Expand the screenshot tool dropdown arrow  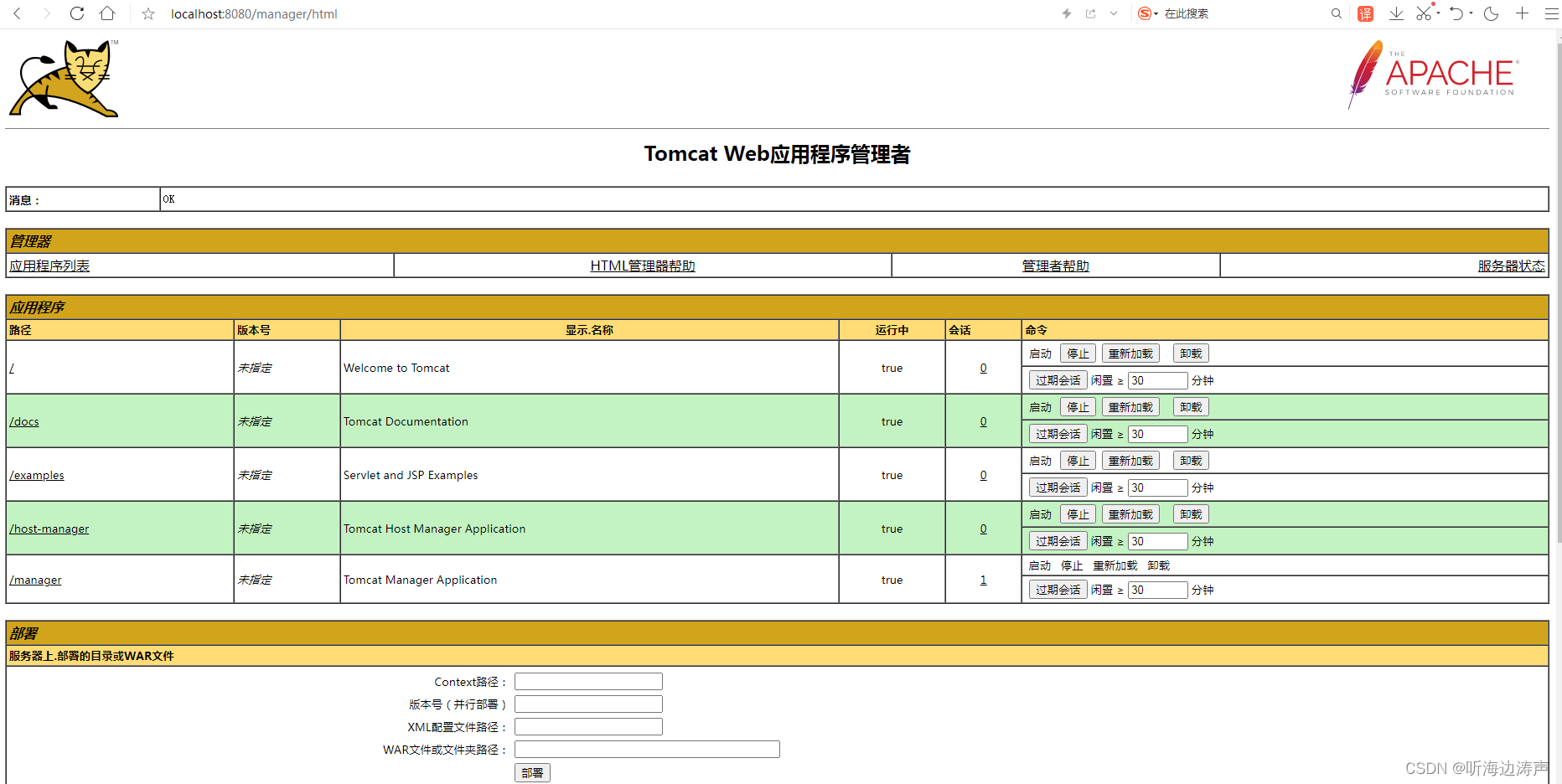tap(1438, 13)
